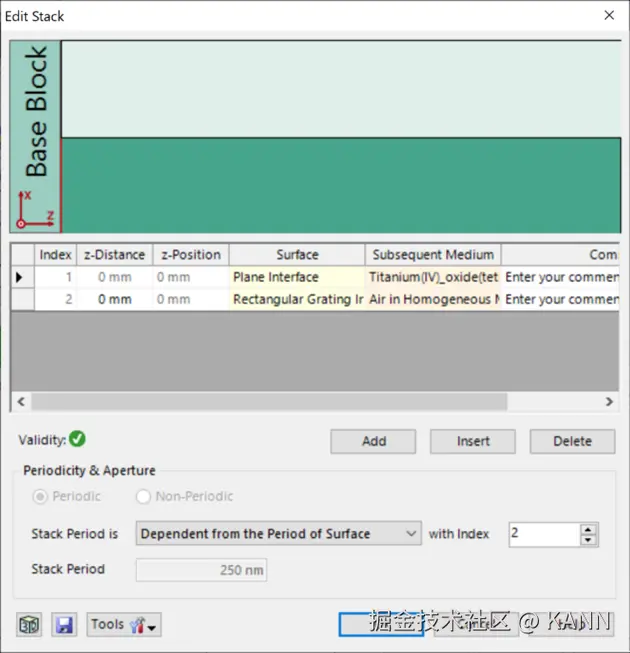The width and height of the screenshot is (630, 653).
Task: Click the dark green grating medium preview
Action: [341, 185]
